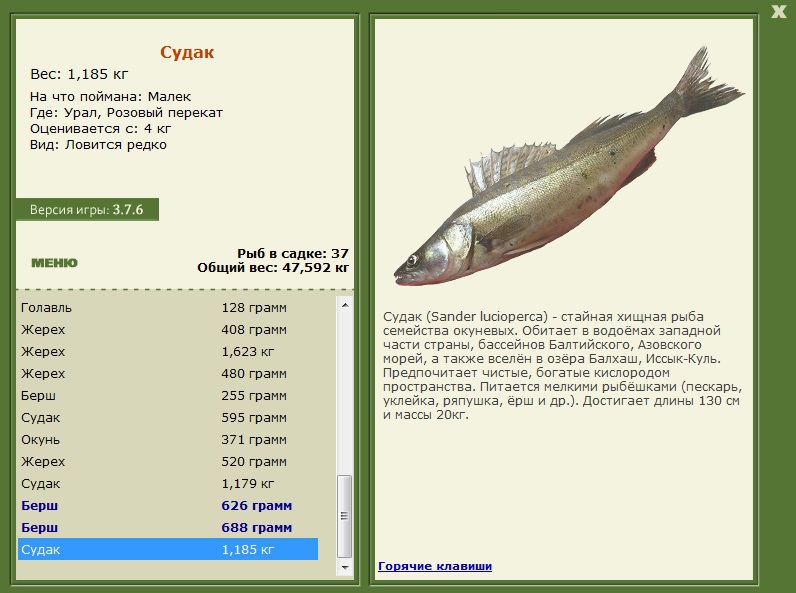Click the Рыб в садке: 37 text
Image resolution: width=796 pixels, height=593 pixels.
coord(293,253)
